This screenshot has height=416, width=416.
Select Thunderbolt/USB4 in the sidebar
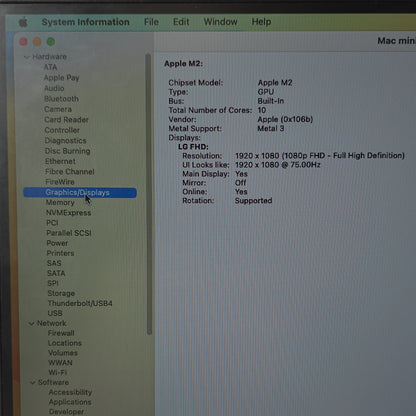pos(80,303)
